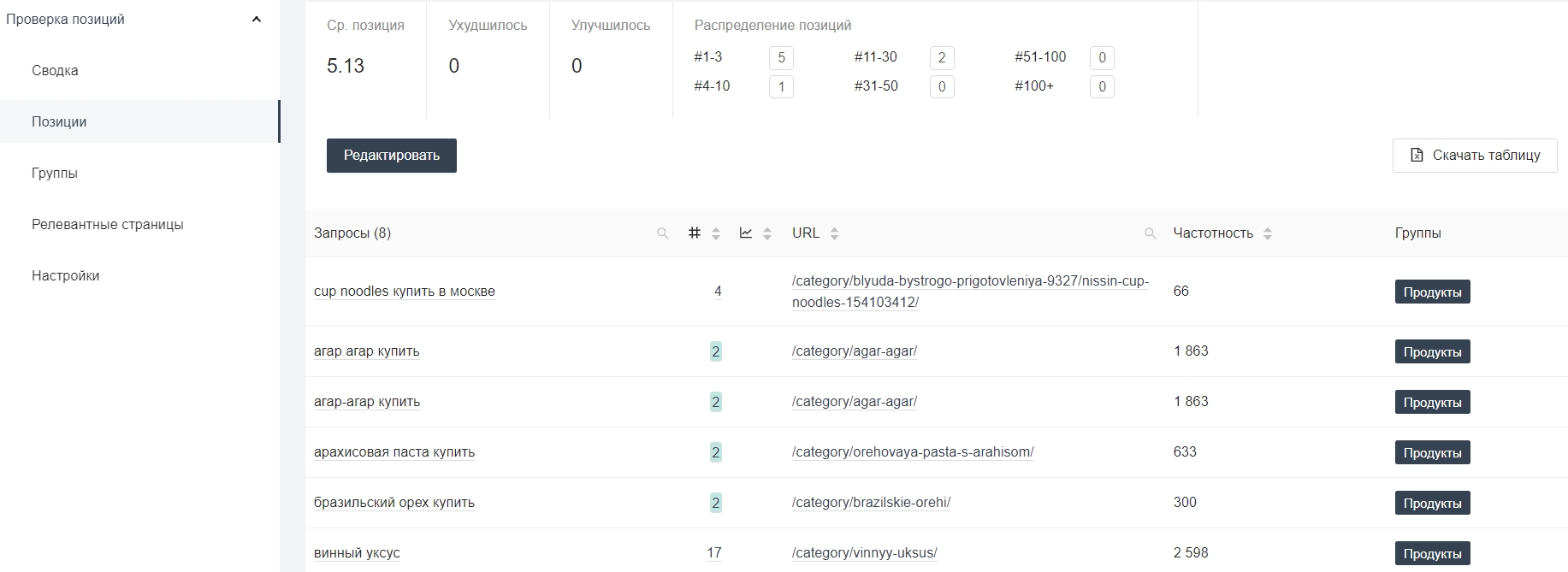Screen dimensions: 1568x572
Task: Download table with Скачать таблицу
Action: tap(1475, 156)
